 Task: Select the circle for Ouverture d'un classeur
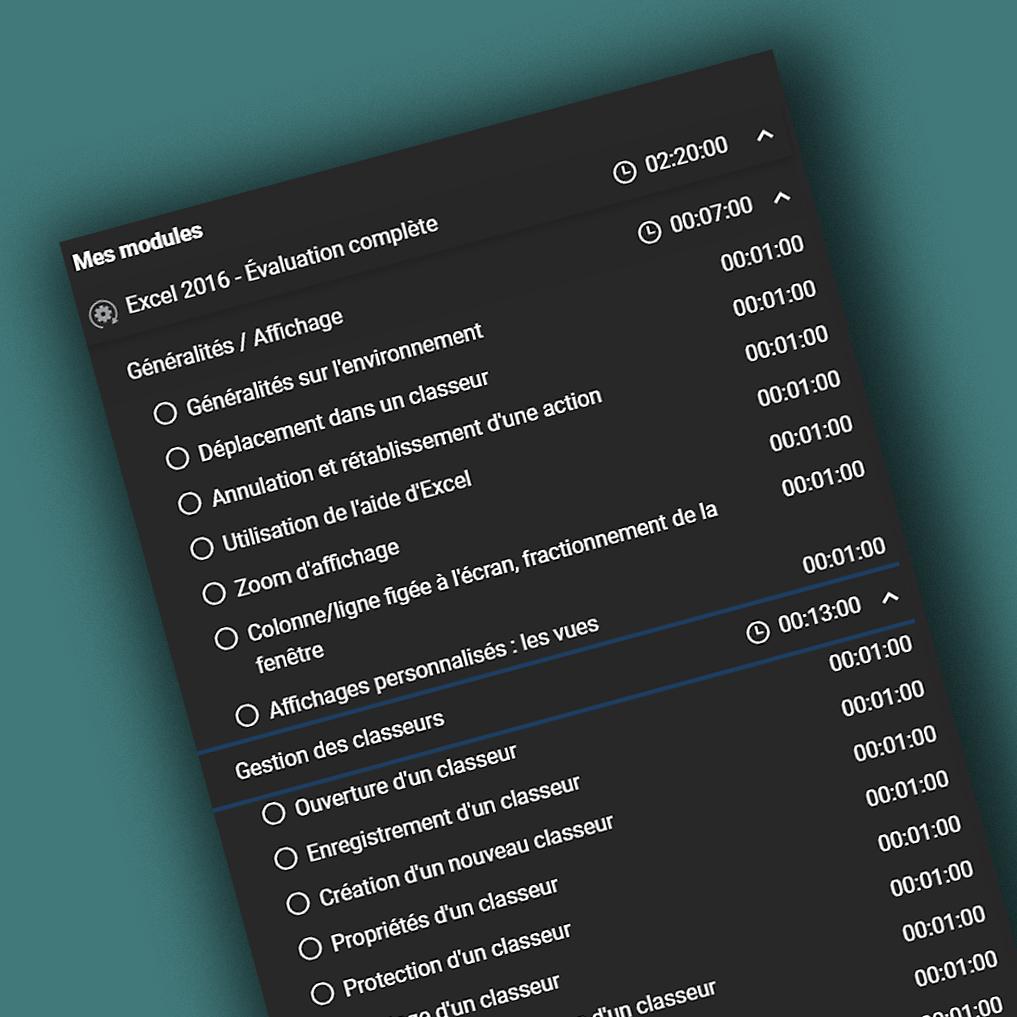pos(274,813)
